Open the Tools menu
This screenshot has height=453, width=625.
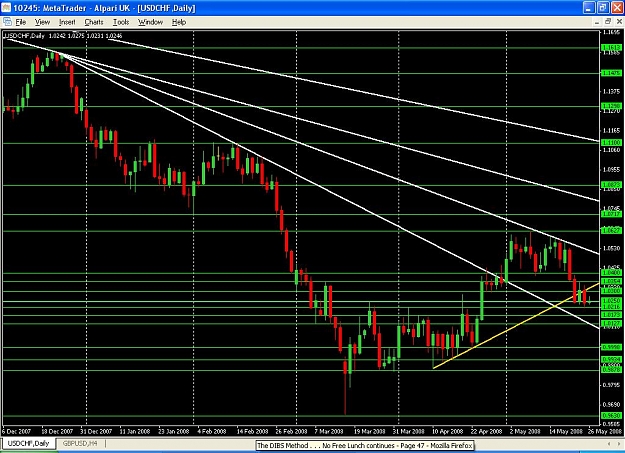[121, 22]
